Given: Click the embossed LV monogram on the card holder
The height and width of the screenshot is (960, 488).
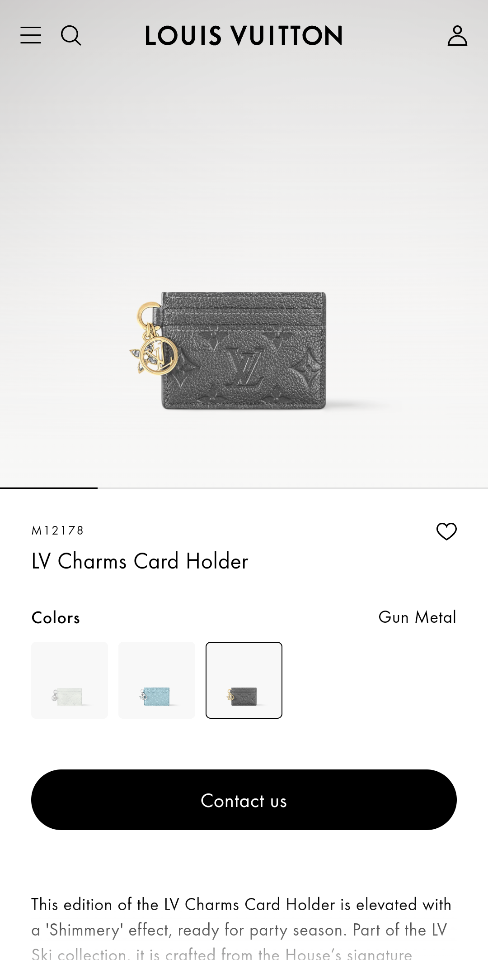Looking at the screenshot, I should [244, 367].
